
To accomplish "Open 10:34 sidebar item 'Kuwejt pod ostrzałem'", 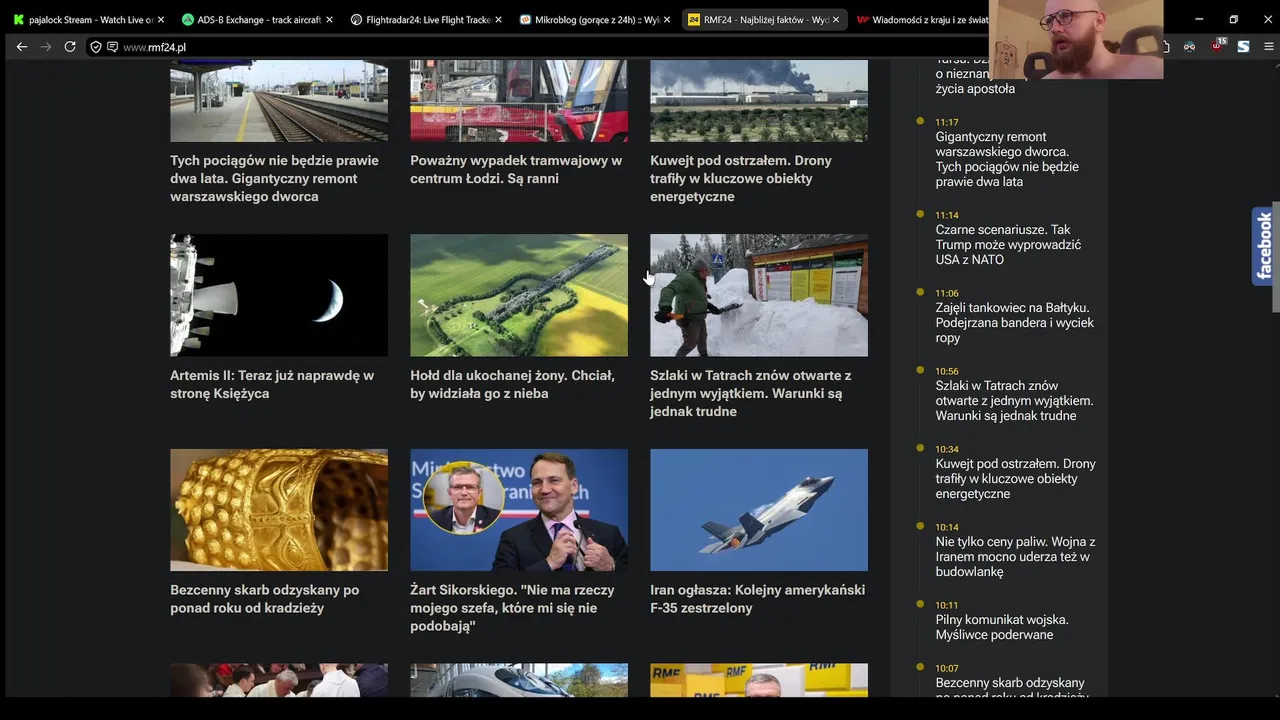I will click(1015, 479).
